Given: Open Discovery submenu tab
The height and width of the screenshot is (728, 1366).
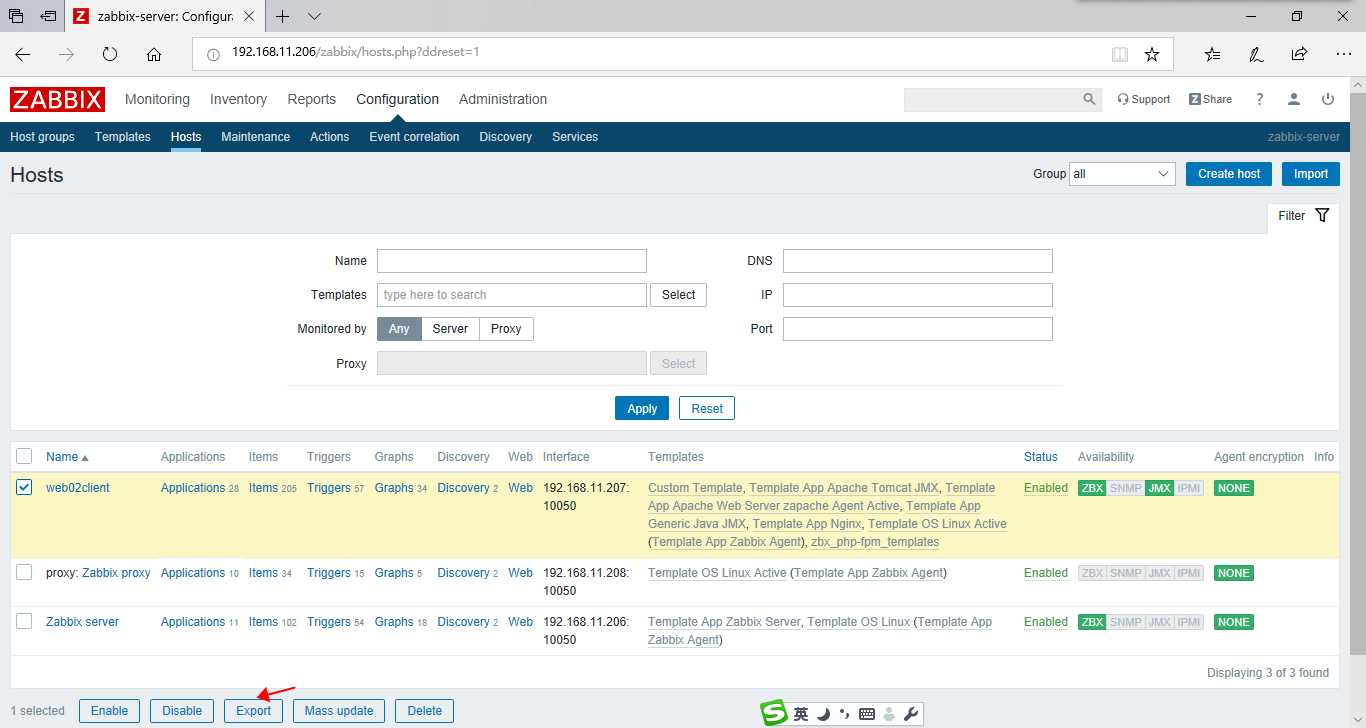Looking at the screenshot, I should point(505,137).
